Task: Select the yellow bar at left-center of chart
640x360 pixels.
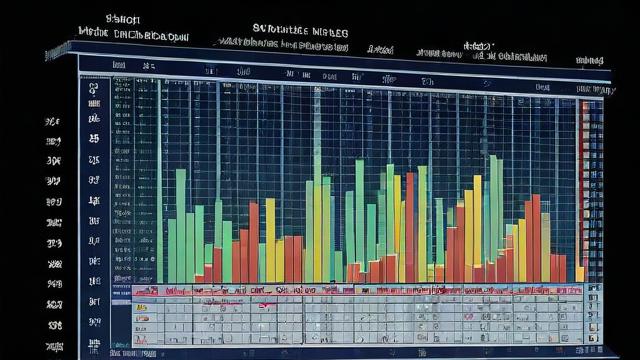Action: 270,240
